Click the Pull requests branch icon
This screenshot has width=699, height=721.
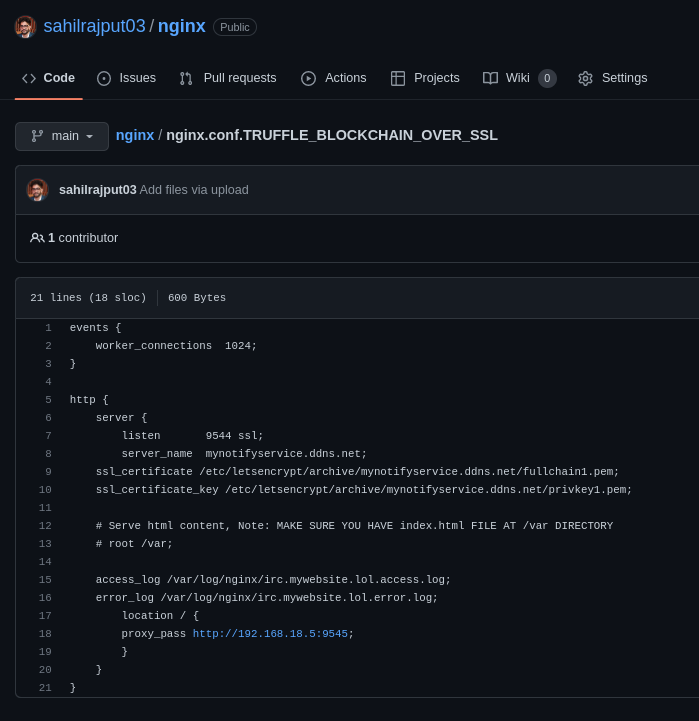click(x=186, y=79)
